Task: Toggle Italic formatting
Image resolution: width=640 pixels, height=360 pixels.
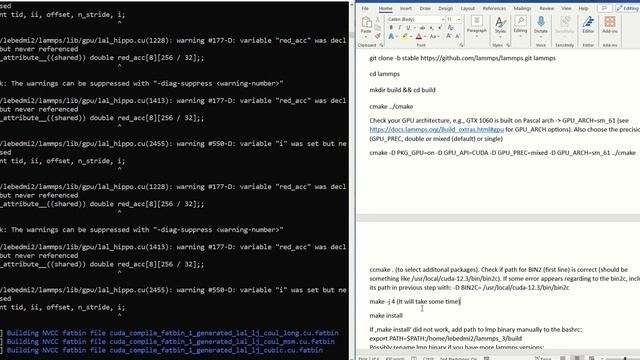Action: pyautogui.click(x=400, y=28)
